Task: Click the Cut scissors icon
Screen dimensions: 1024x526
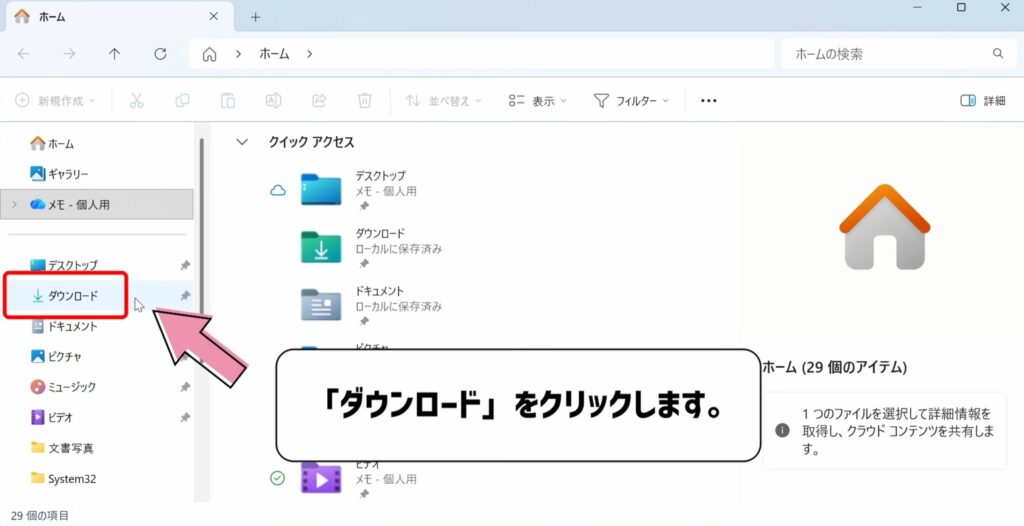Action: [x=136, y=101]
